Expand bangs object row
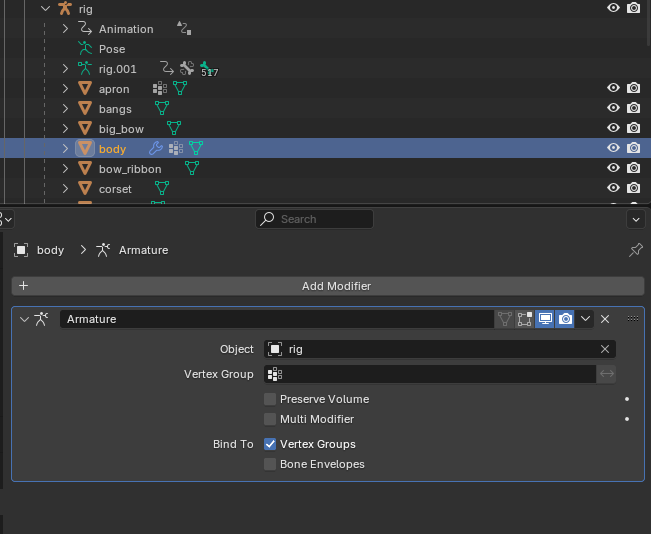This screenshot has height=534, width=651. coord(65,108)
